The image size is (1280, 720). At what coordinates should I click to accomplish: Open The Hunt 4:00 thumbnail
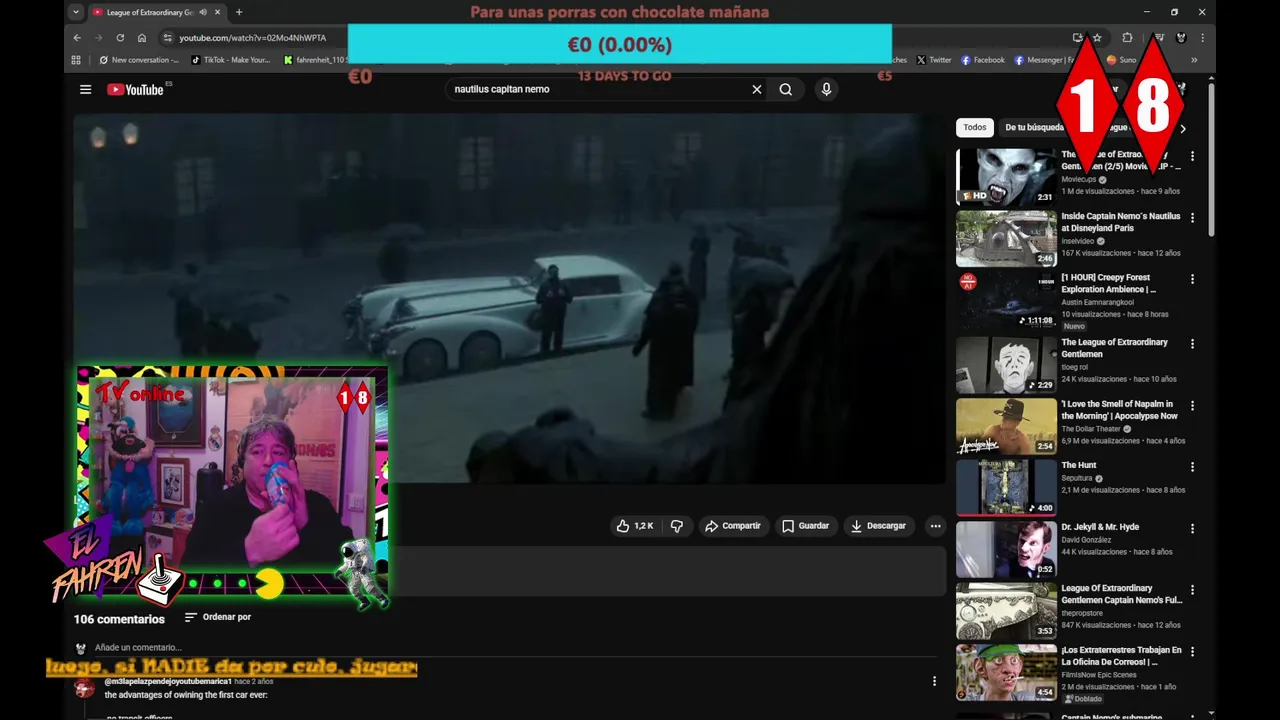point(1006,487)
